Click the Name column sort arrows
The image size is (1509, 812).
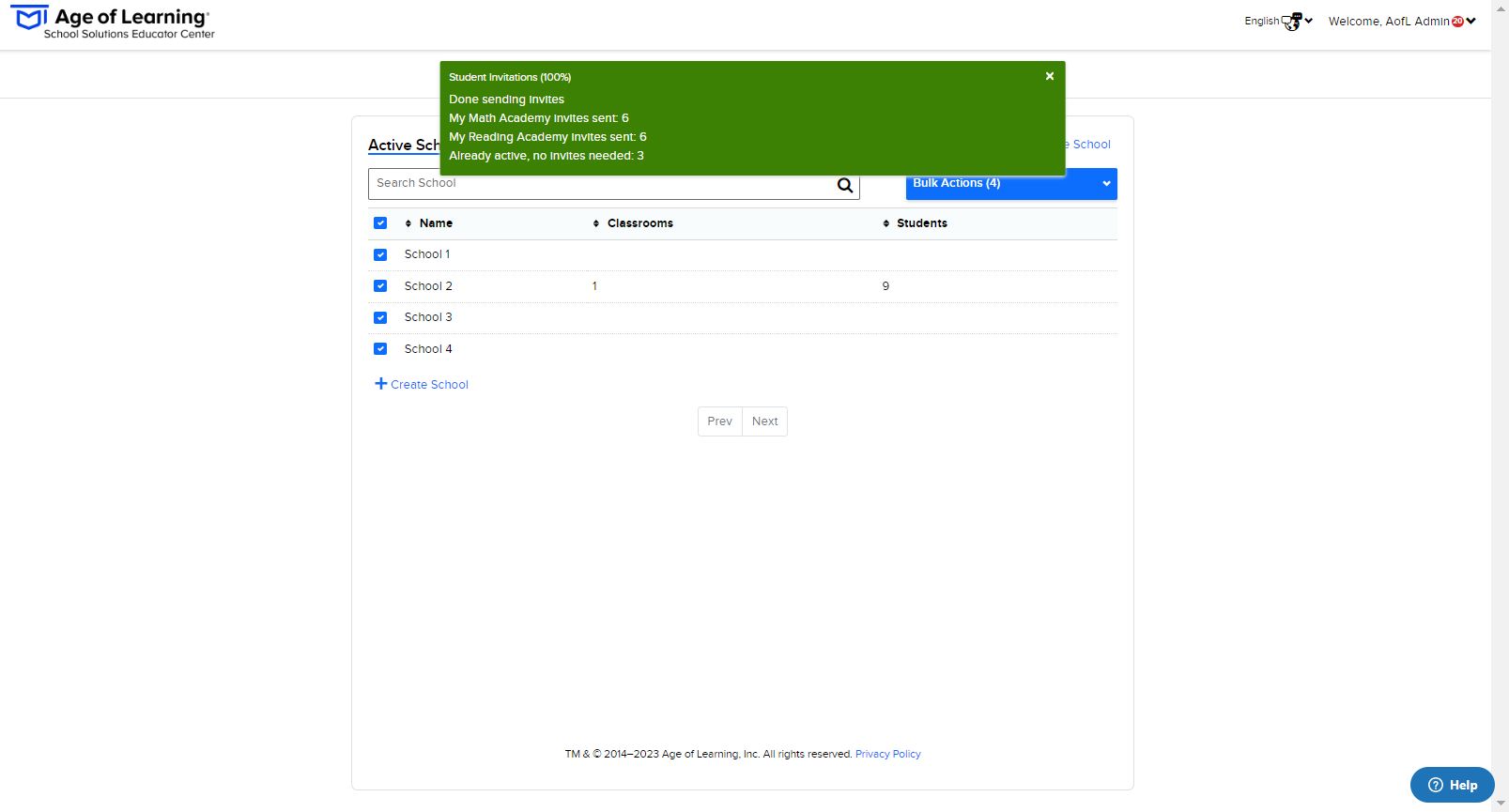click(x=408, y=223)
